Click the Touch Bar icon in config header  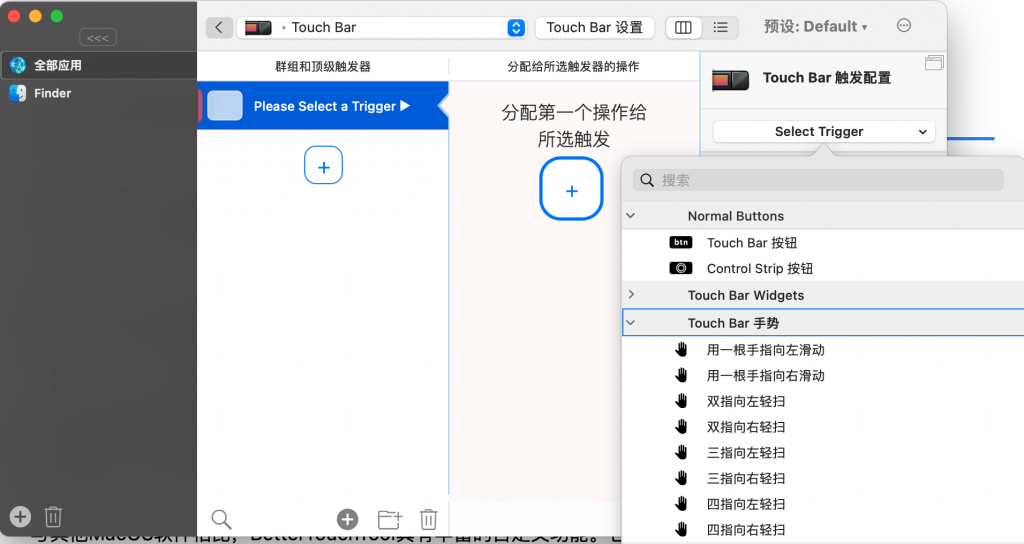[x=730, y=80]
